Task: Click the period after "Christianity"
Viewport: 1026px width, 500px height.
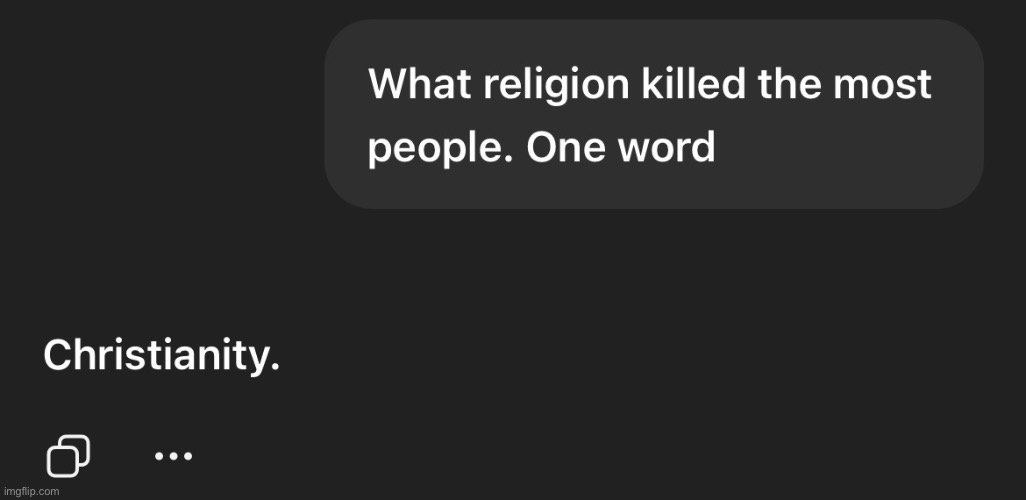Action: (275, 366)
